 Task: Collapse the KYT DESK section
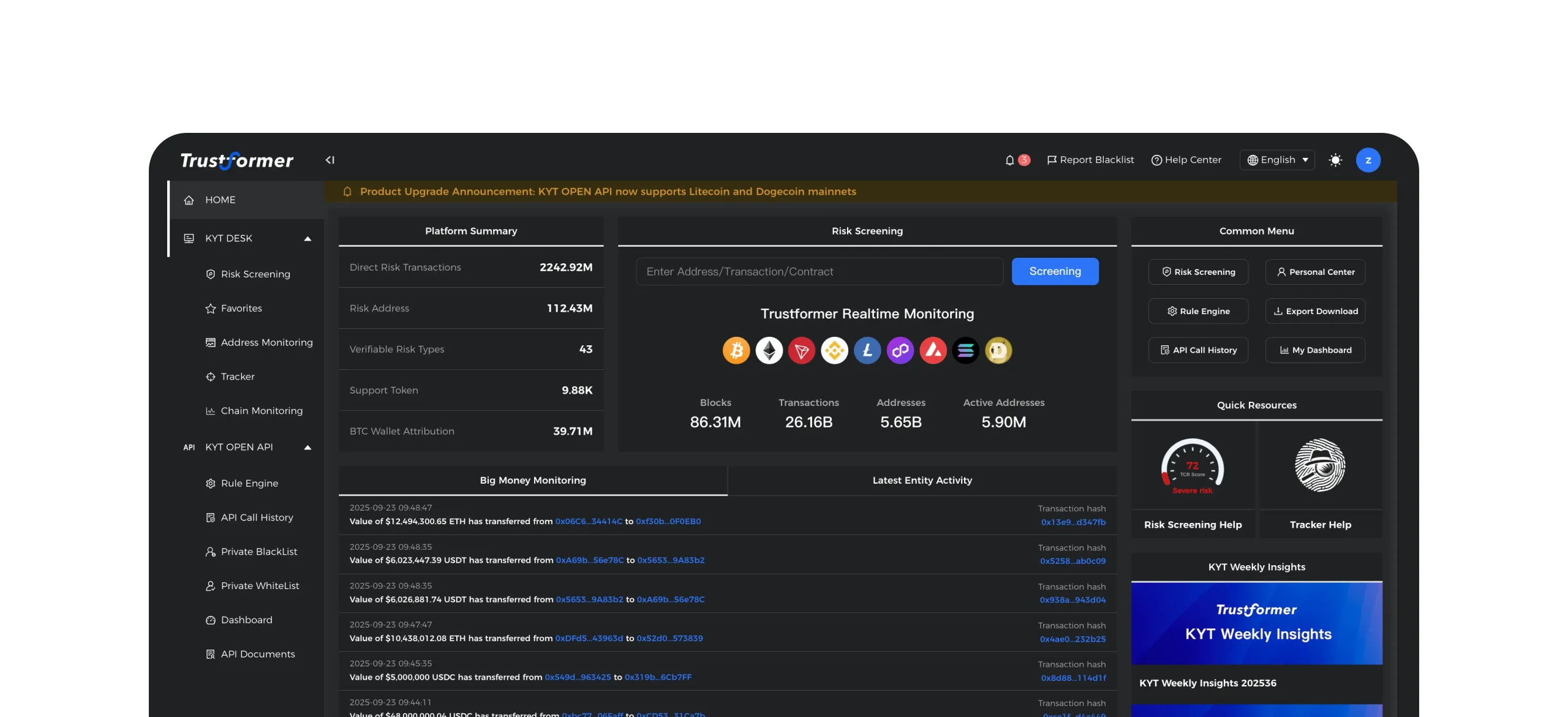pyautogui.click(x=307, y=239)
